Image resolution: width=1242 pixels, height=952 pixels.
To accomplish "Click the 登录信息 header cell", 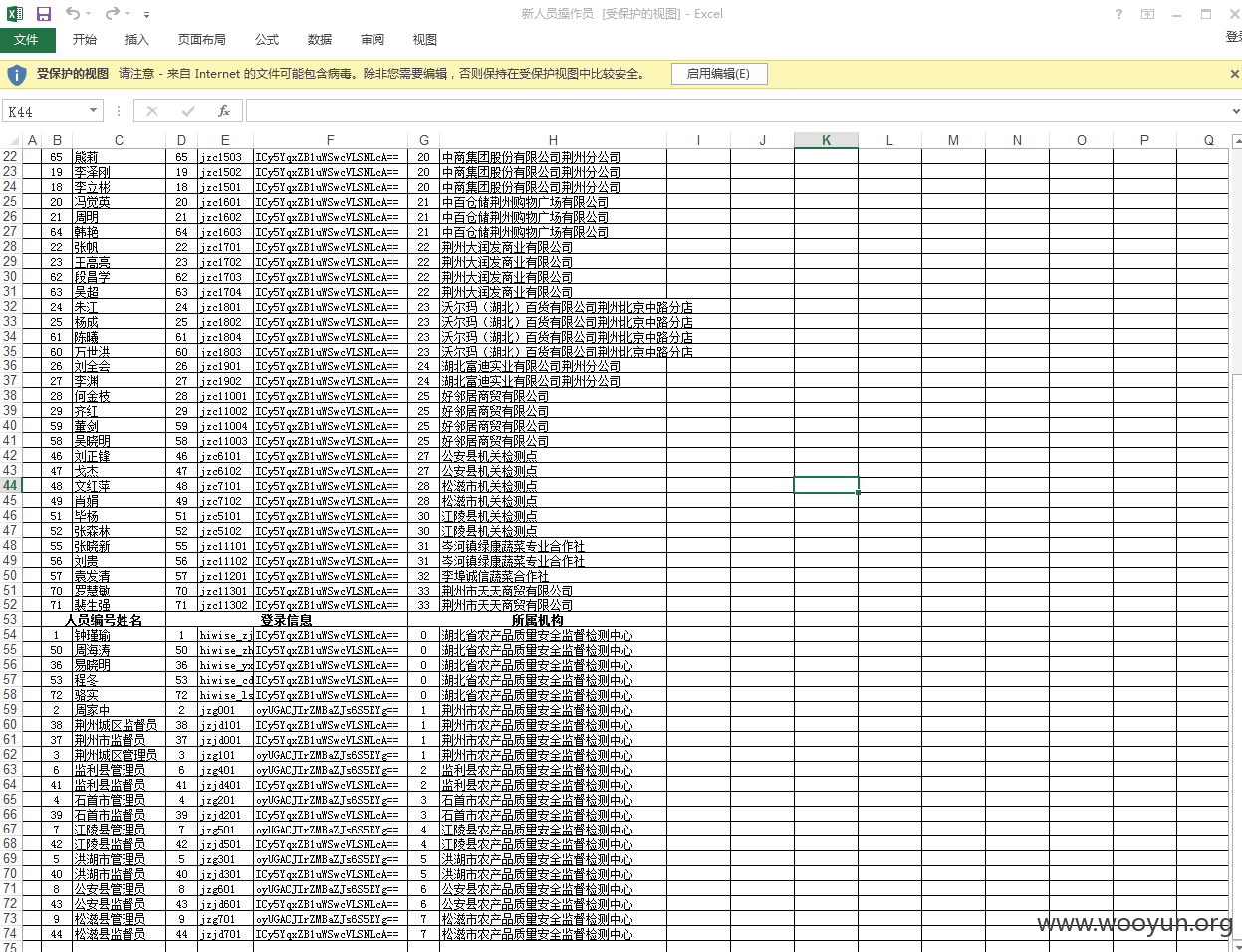I will point(287,620).
